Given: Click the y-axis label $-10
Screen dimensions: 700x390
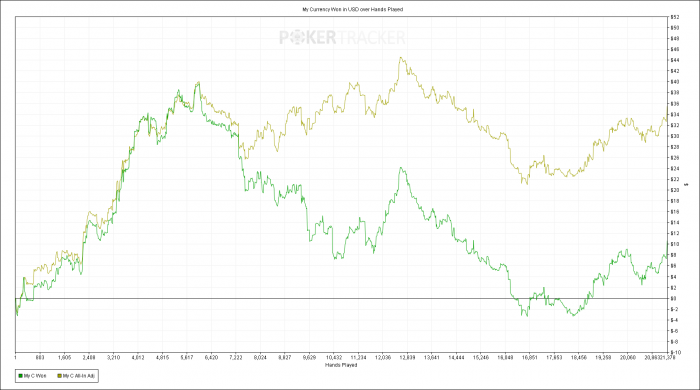Looking at the screenshot, I should (675, 353).
